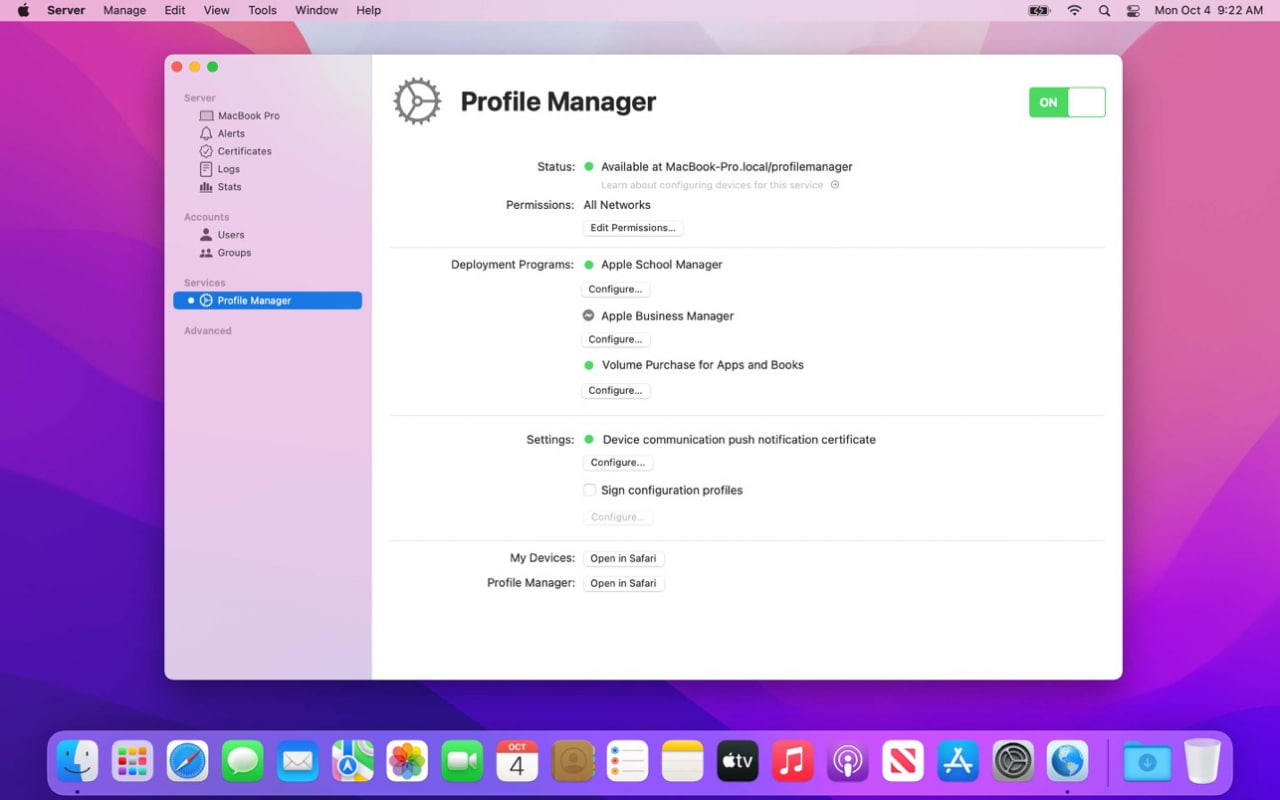Click the 'Apple School Manager' label

662,265
